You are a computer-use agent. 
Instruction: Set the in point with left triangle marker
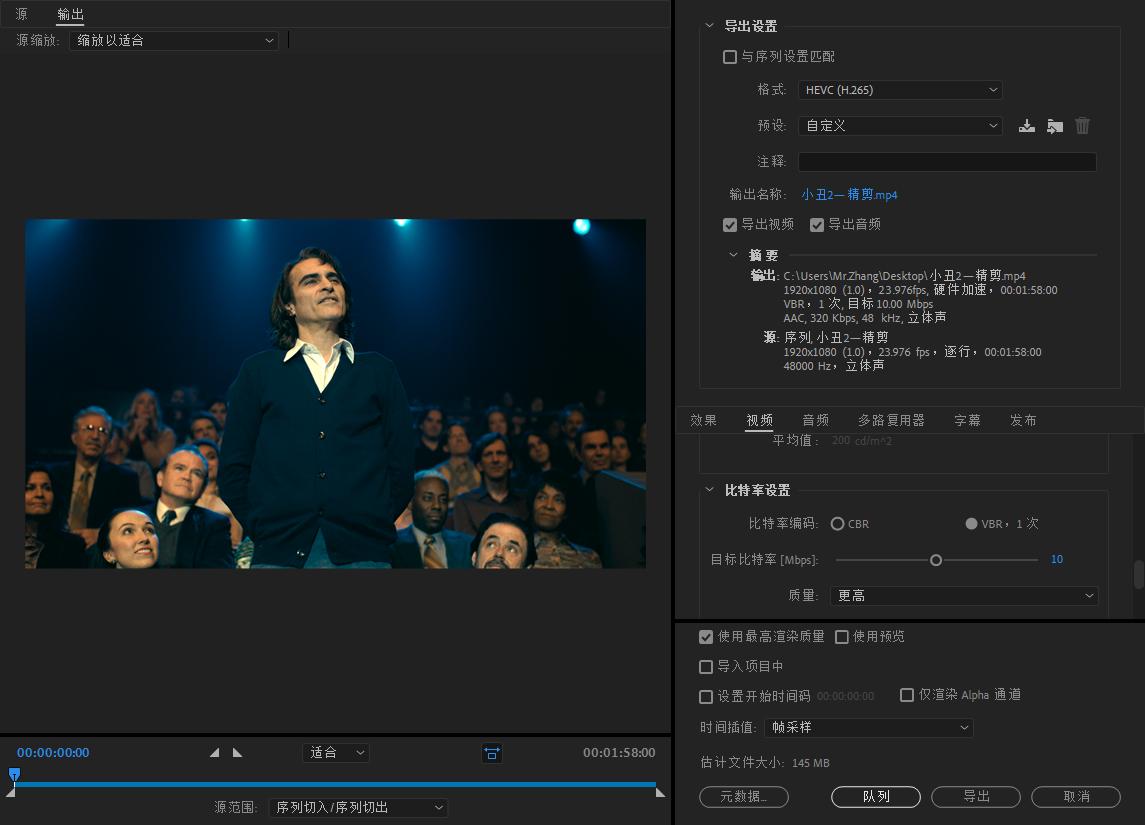[x=213, y=752]
